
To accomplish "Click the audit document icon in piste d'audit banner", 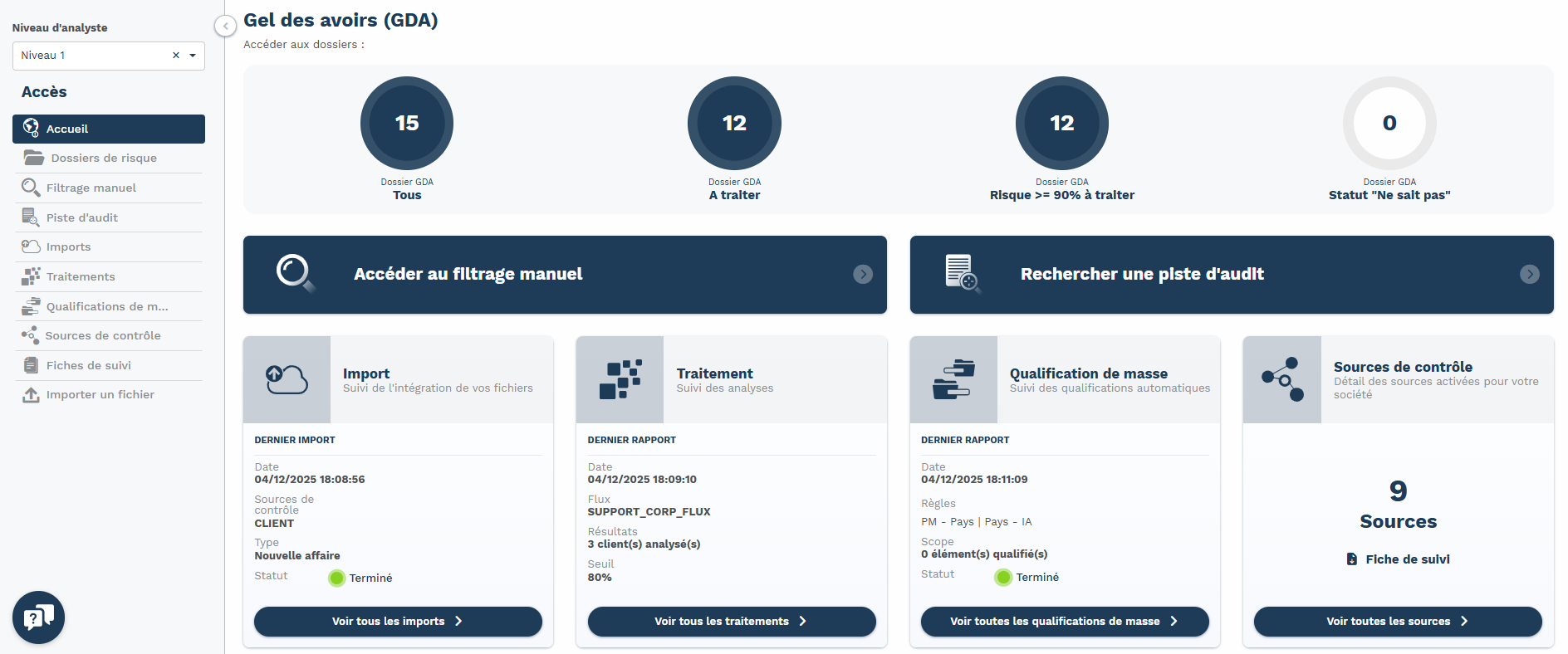I will (962, 273).
